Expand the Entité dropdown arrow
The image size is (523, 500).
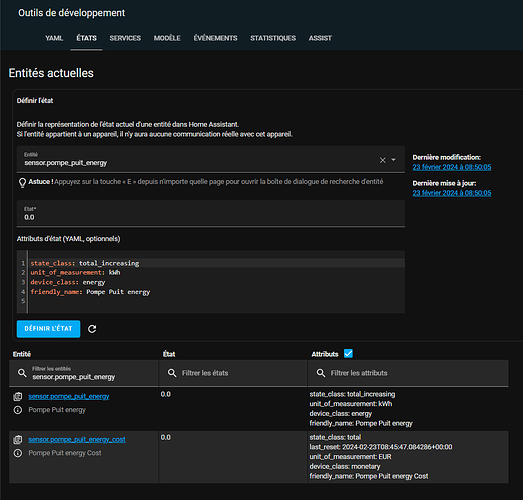click(x=394, y=160)
